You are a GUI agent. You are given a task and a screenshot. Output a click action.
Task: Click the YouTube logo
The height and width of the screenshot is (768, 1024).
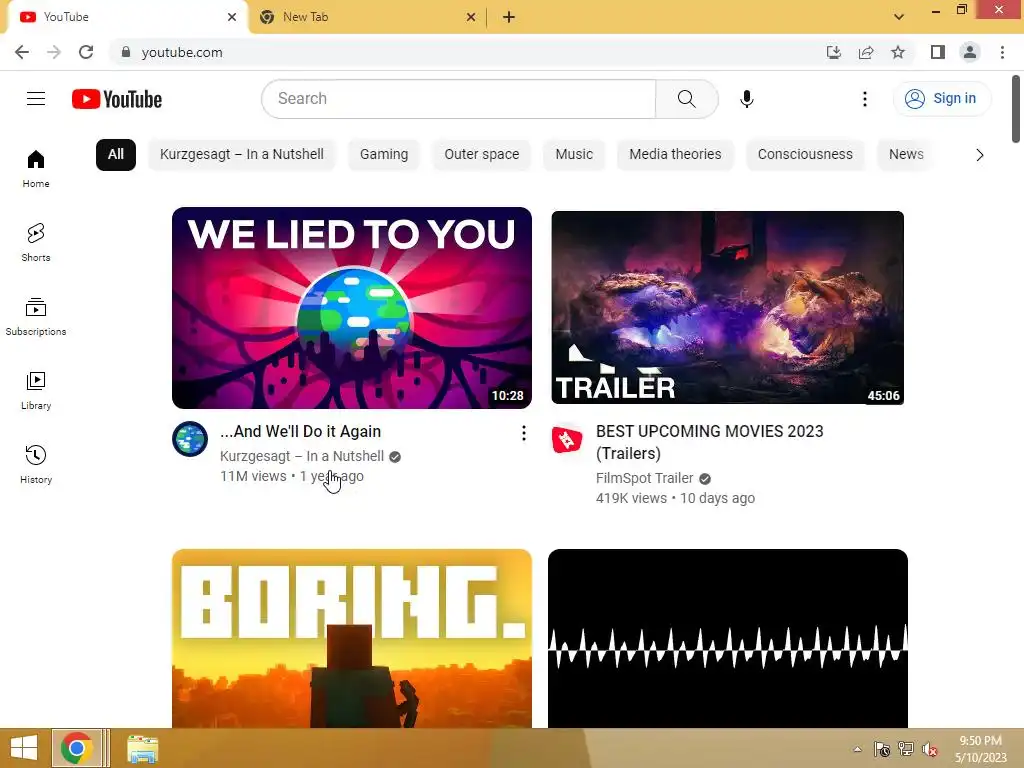pyautogui.click(x=117, y=99)
